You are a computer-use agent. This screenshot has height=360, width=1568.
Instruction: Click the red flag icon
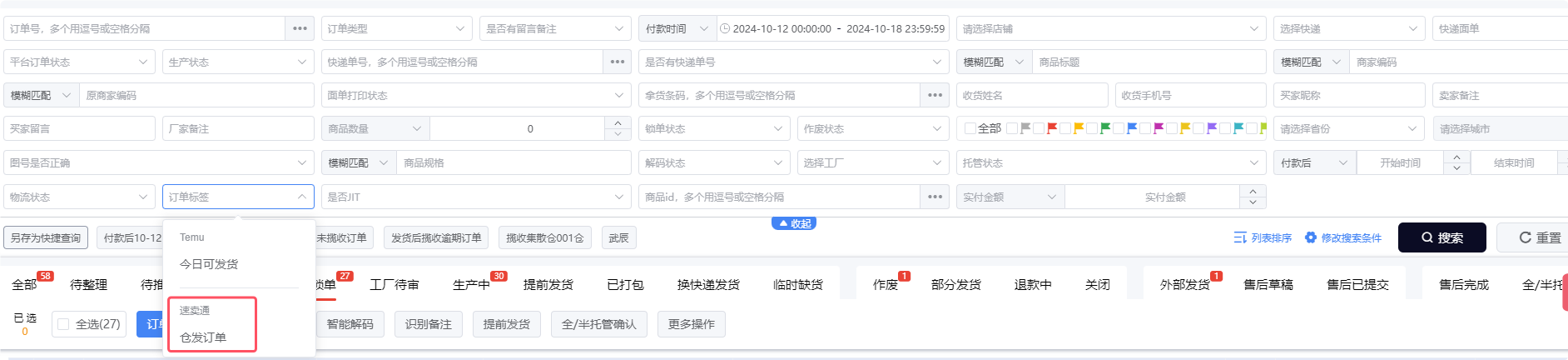click(x=1052, y=128)
